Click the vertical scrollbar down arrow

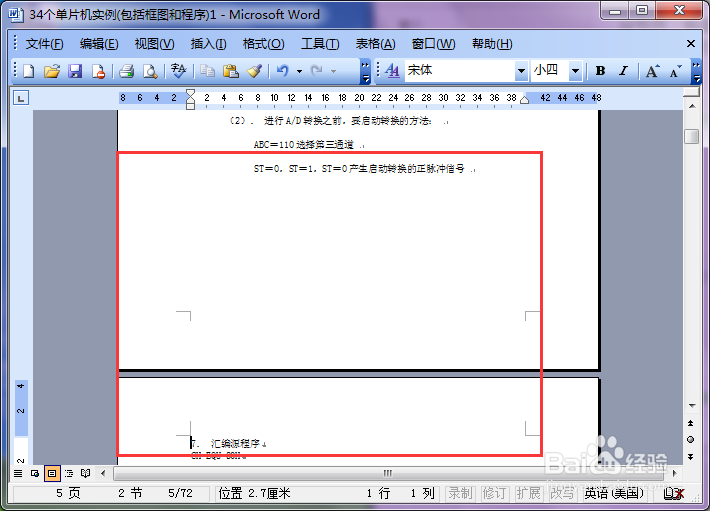click(x=691, y=406)
